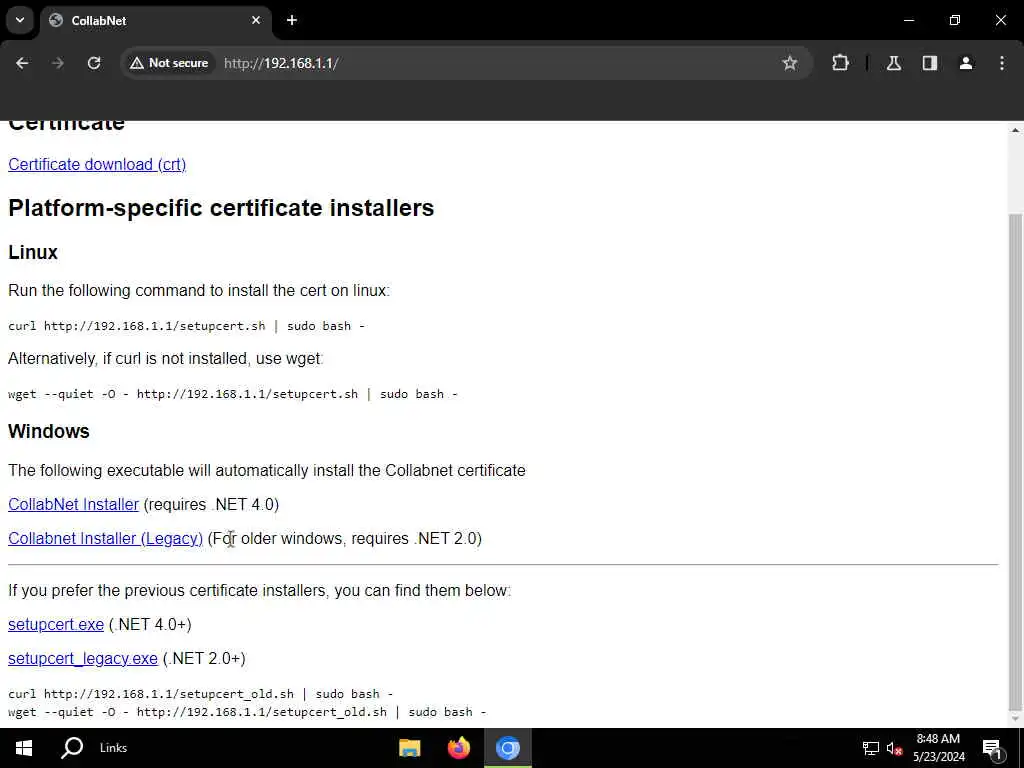Image resolution: width=1024 pixels, height=768 pixels.
Task: Download setupcert.exe
Action: (56, 624)
